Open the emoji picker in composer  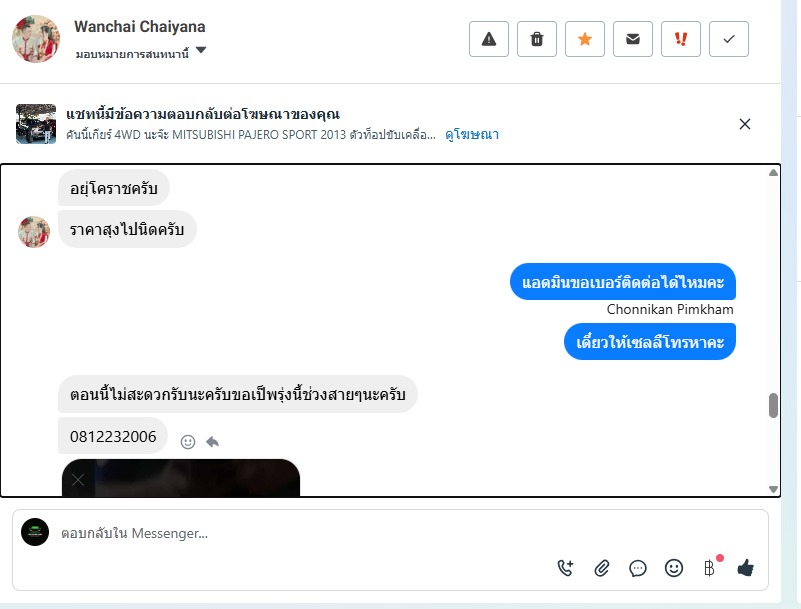674,568
